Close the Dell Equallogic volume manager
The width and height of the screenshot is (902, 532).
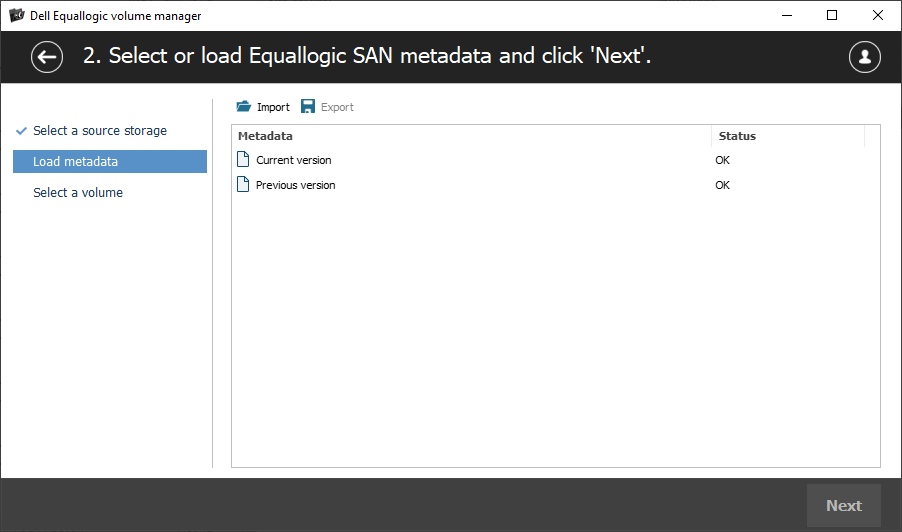click(878, 16)
